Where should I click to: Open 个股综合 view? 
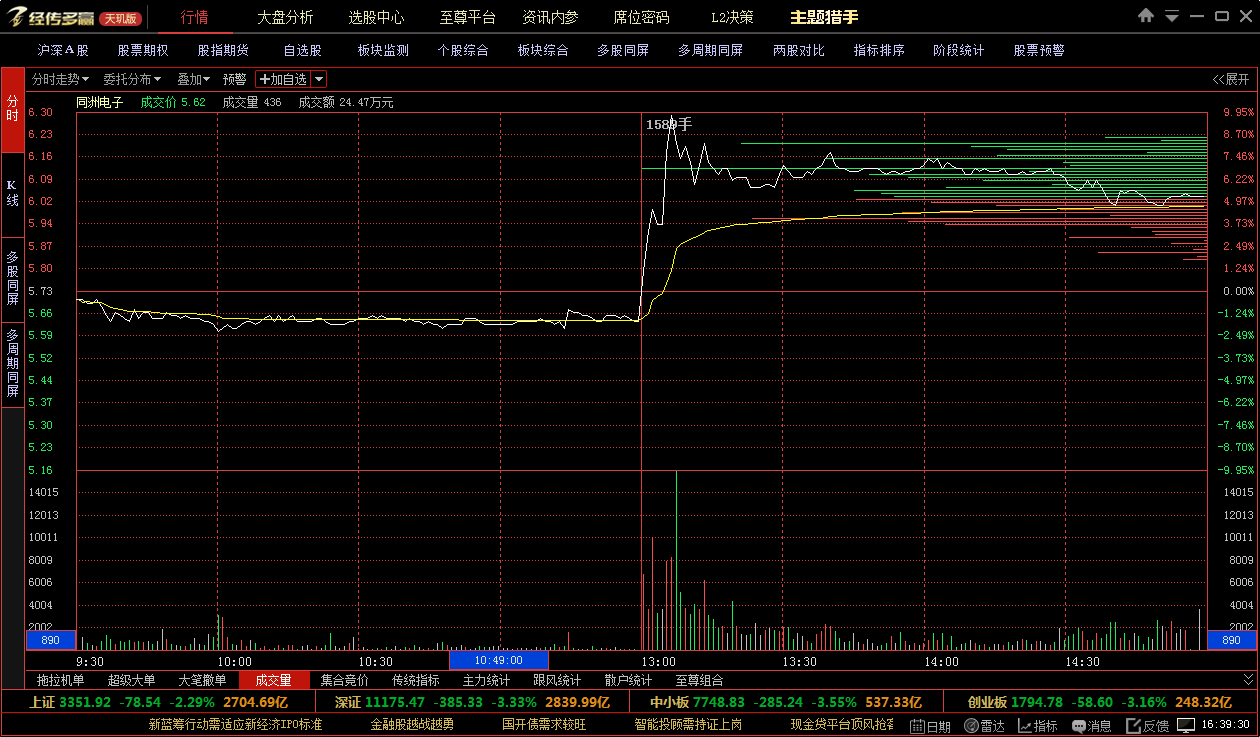point(463,50)
